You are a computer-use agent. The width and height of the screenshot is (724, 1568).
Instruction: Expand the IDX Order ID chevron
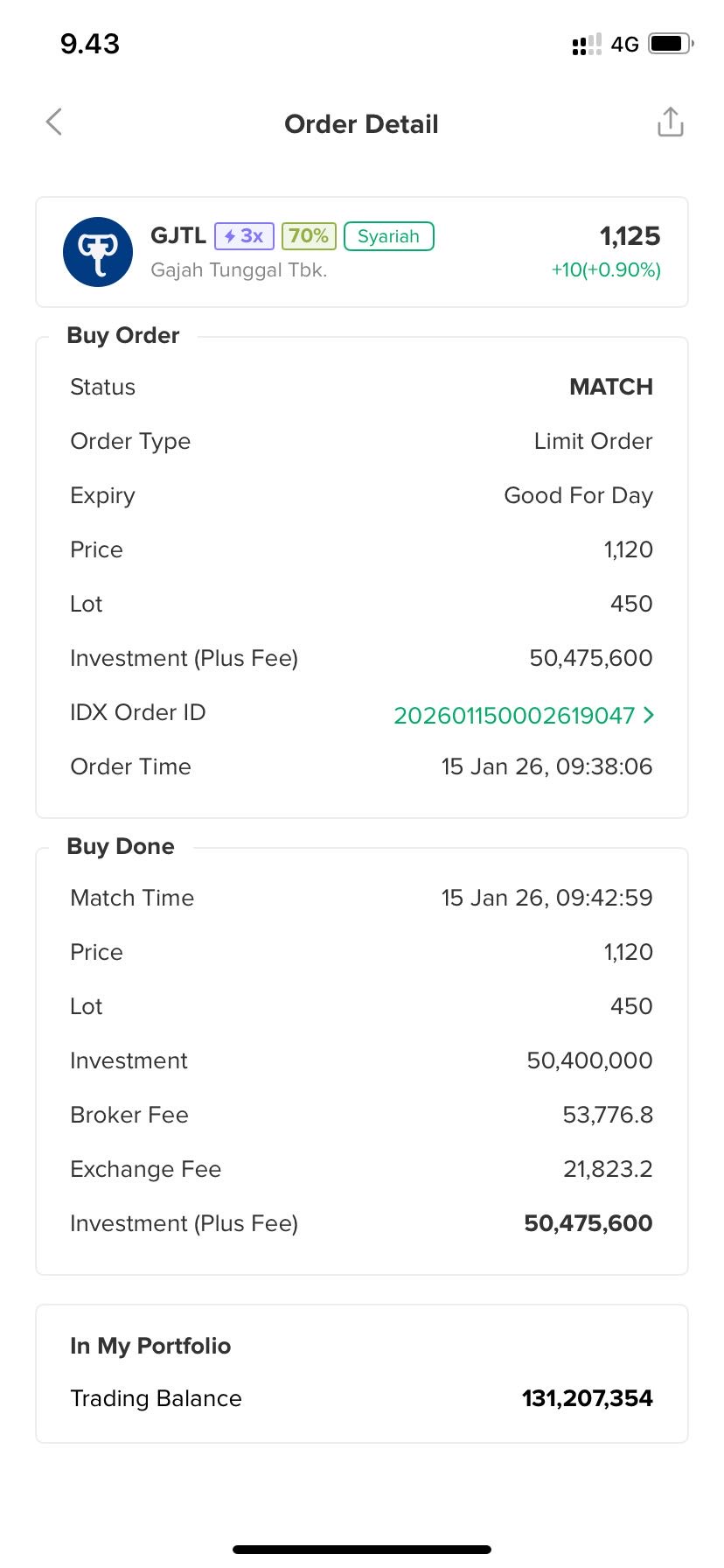pos(648,715)
